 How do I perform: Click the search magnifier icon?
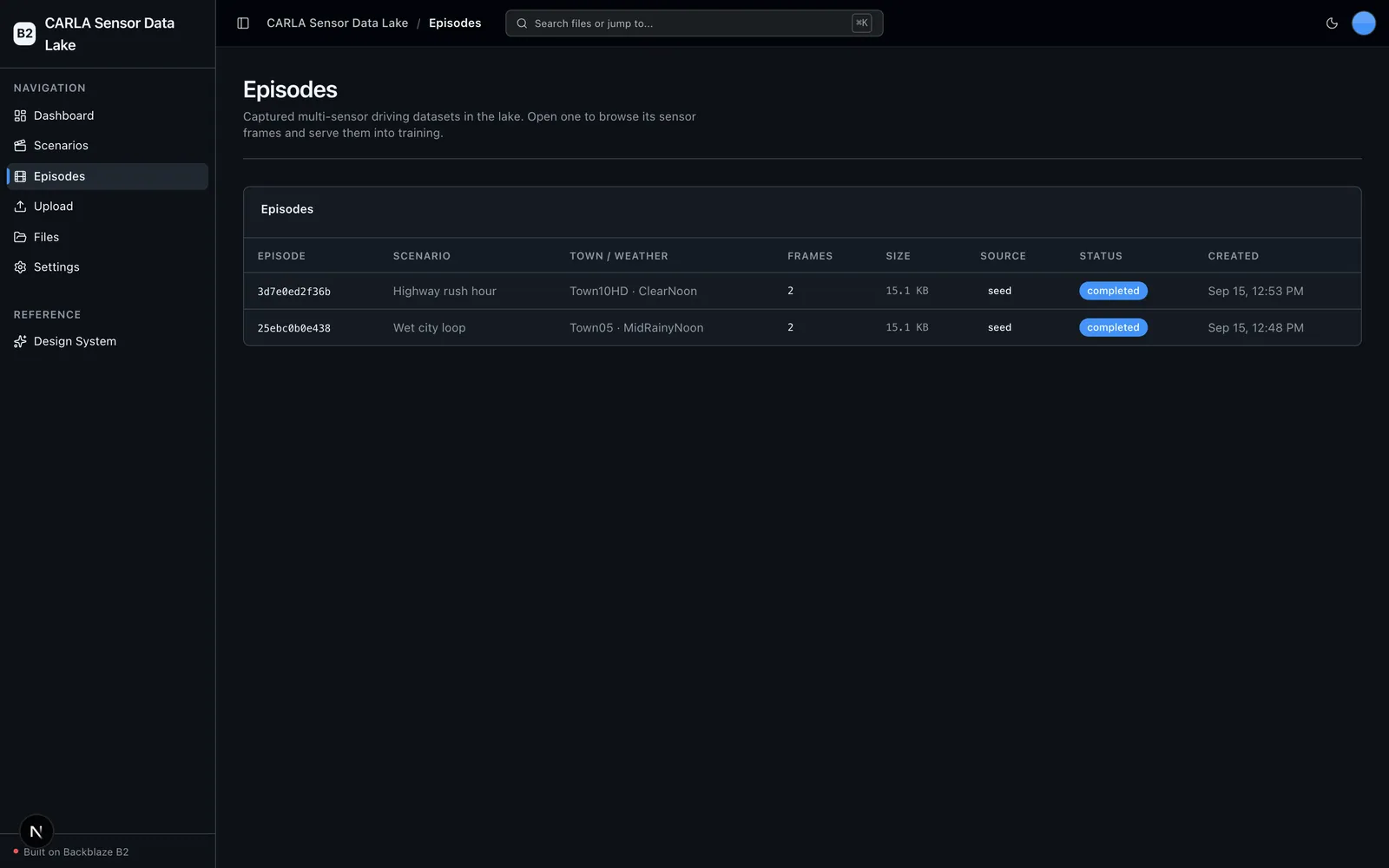pyautogui.click(x=522, y=23)
